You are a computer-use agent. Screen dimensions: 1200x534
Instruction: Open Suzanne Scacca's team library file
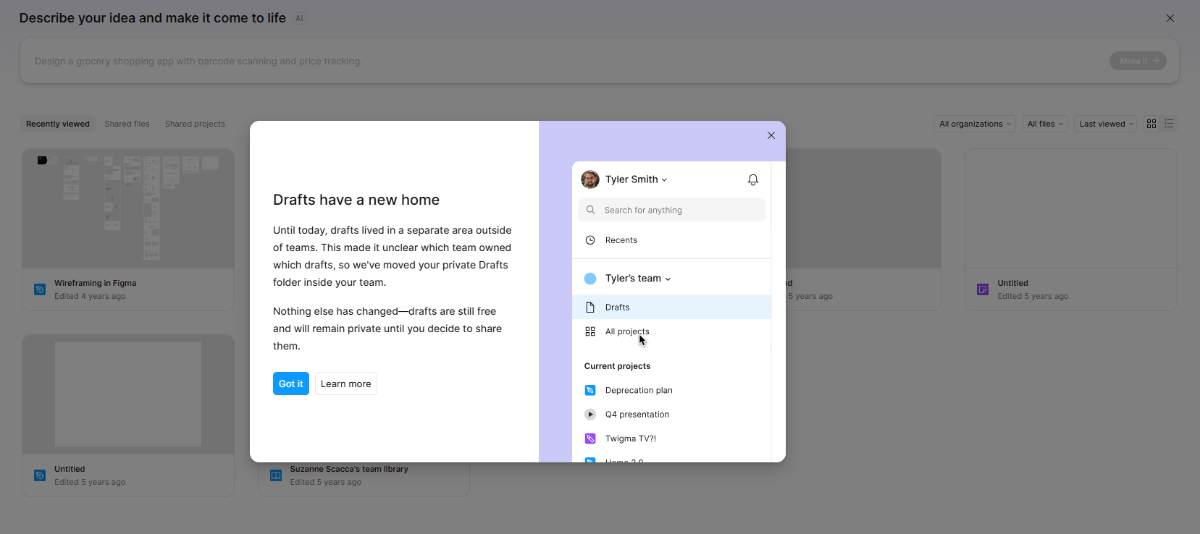pyautogui.click(x=364, y=475)
